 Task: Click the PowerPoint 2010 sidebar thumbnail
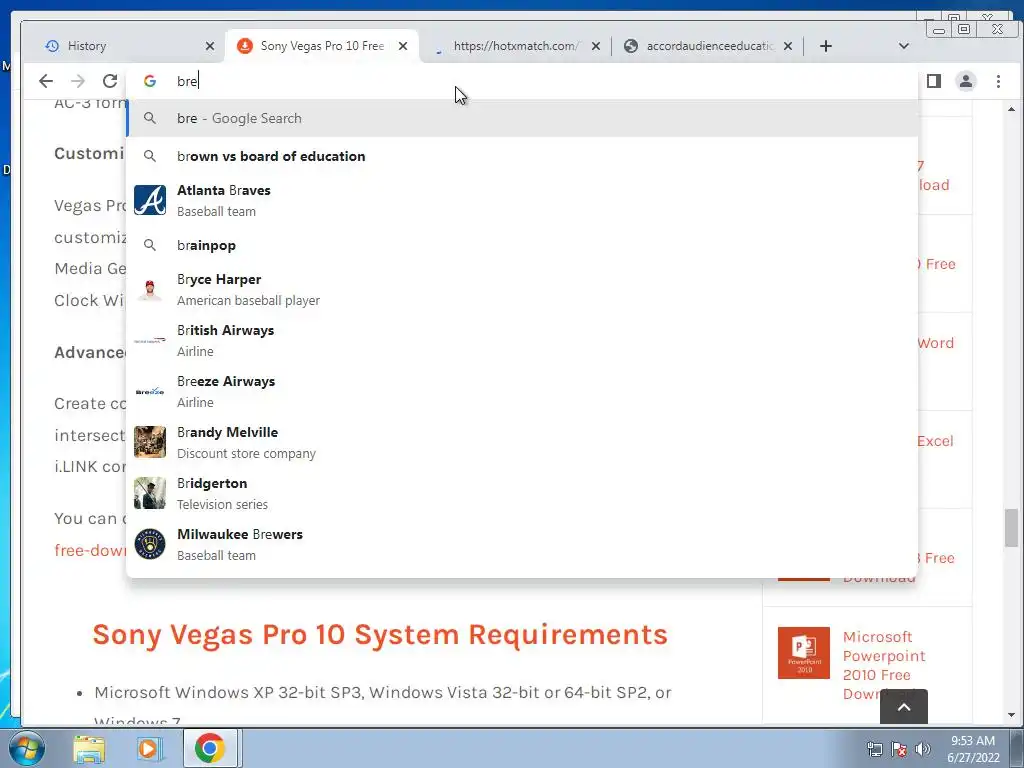804,653
